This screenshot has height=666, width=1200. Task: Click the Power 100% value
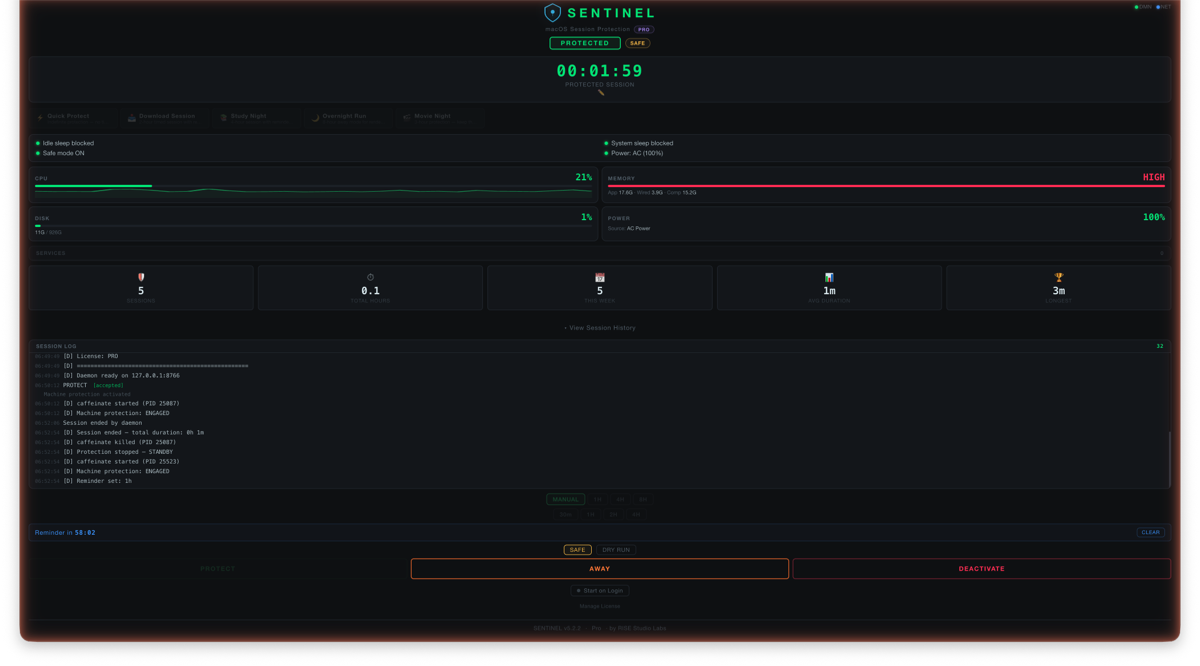tap(1154, 217)
